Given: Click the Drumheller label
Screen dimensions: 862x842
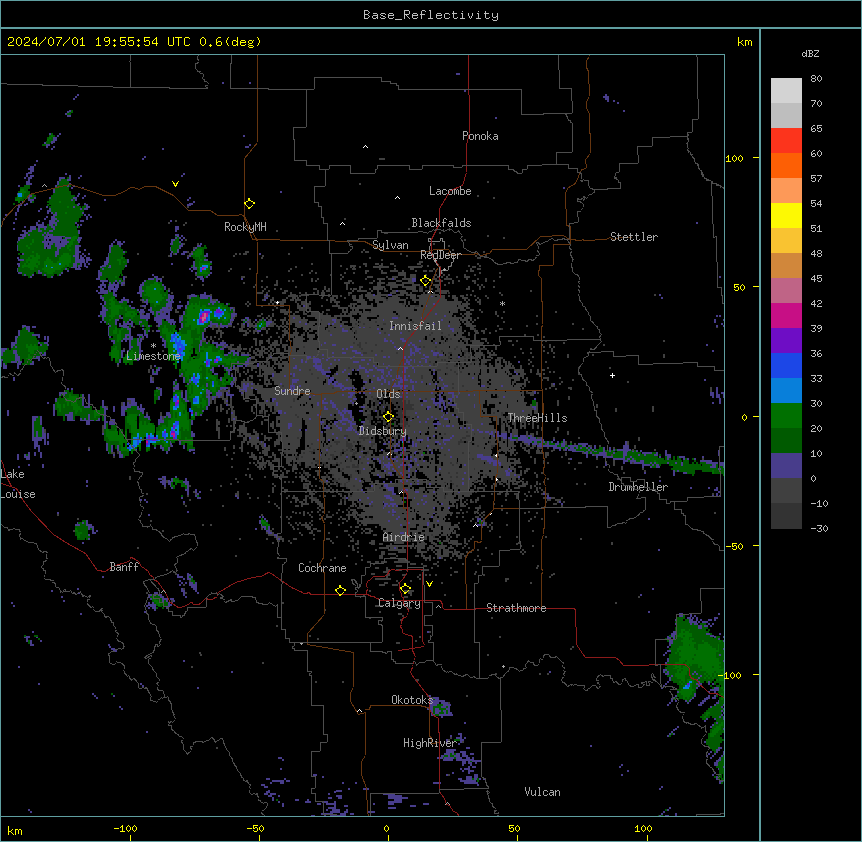Looking at the screenshot, I should coord(638,487).
